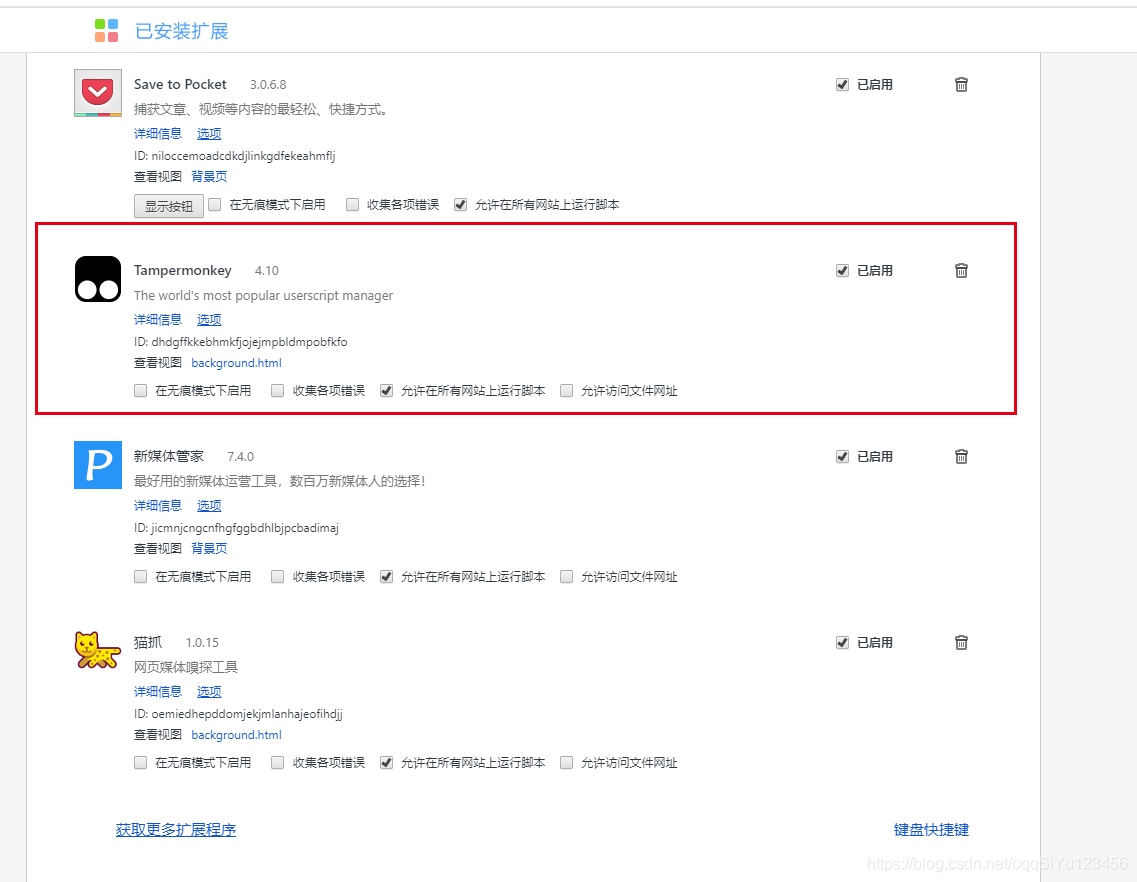Click the Save to Pocket extension name
Screen dimensions: 1137x882
pyautogui.click(x=181, y=84)
